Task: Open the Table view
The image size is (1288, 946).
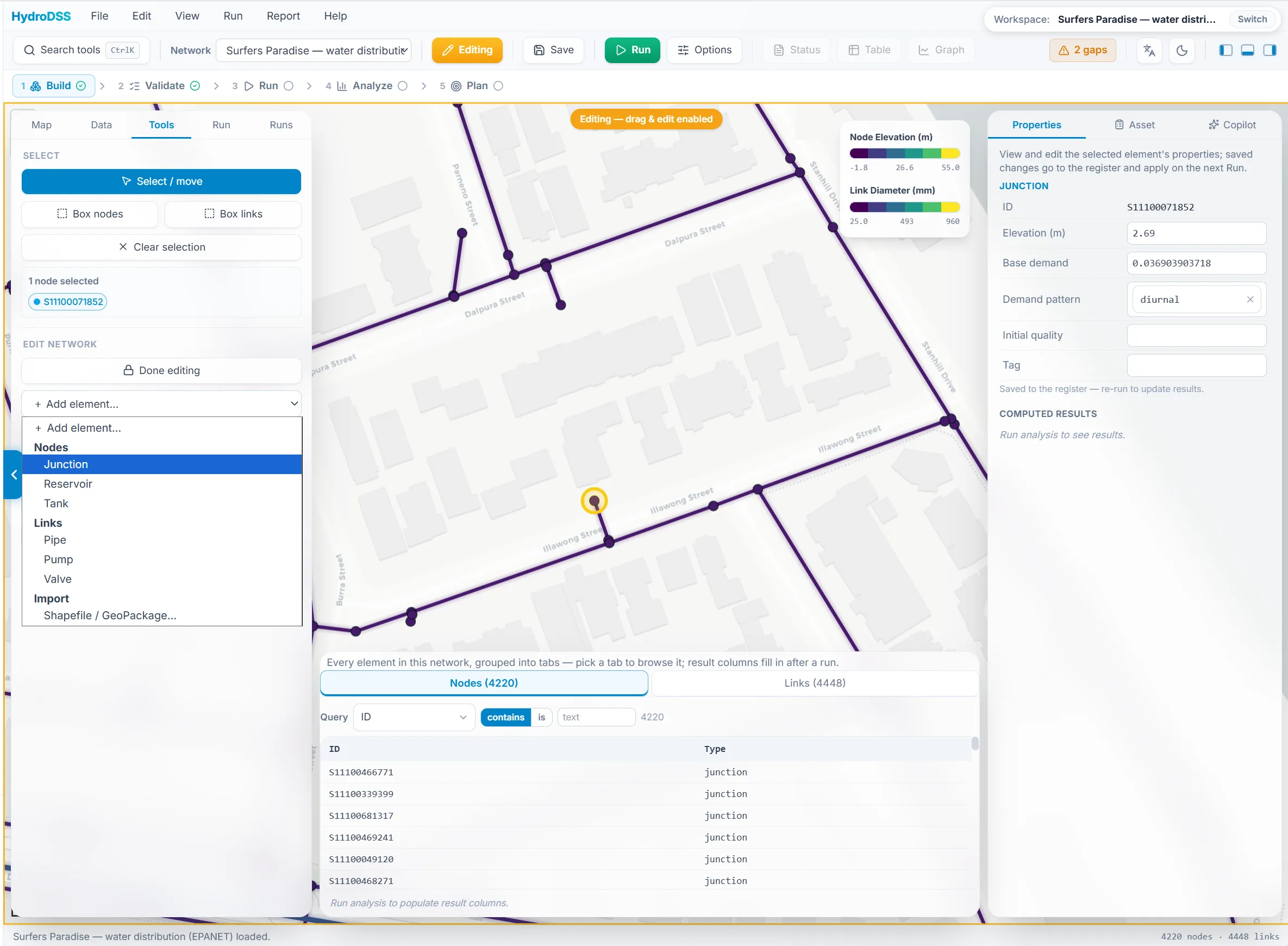Action: (869, 51)
